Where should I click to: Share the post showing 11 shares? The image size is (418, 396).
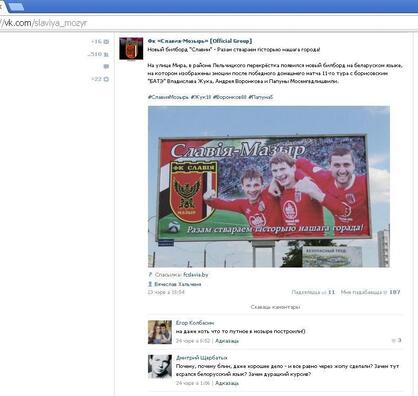tap(313, 292)
